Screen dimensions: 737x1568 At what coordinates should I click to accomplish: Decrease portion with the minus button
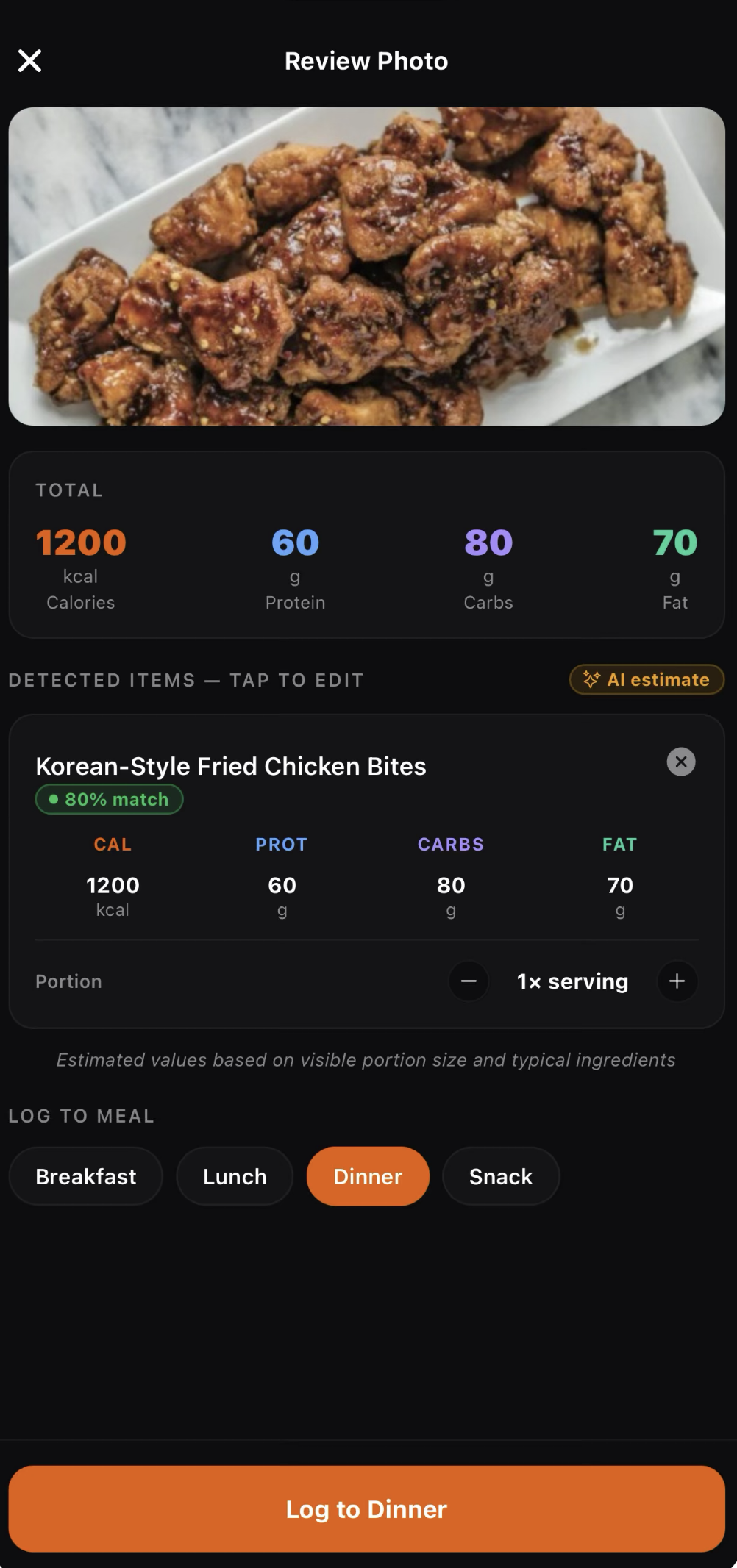click(x=469, y=981)
